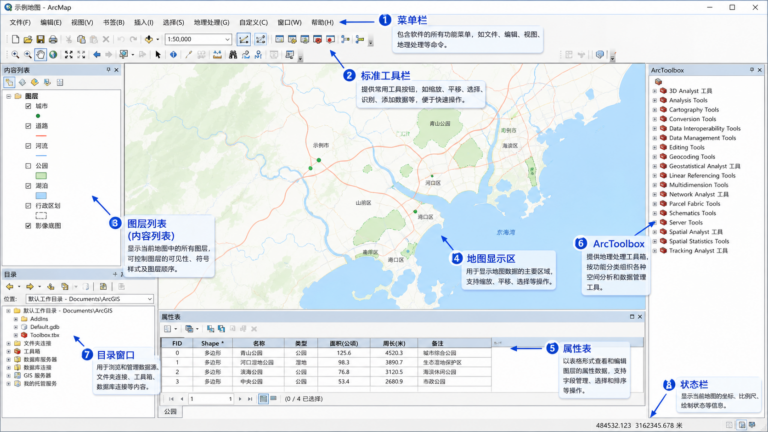Open the 地理处理(G) menu

coord(212,22)
